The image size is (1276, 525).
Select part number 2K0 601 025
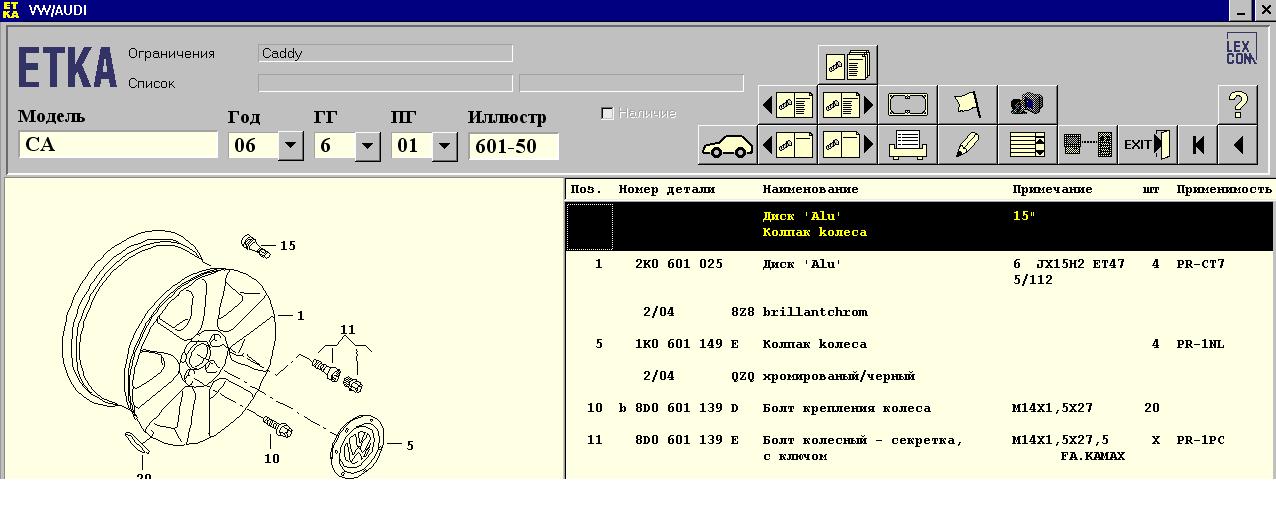coord(678,264)
